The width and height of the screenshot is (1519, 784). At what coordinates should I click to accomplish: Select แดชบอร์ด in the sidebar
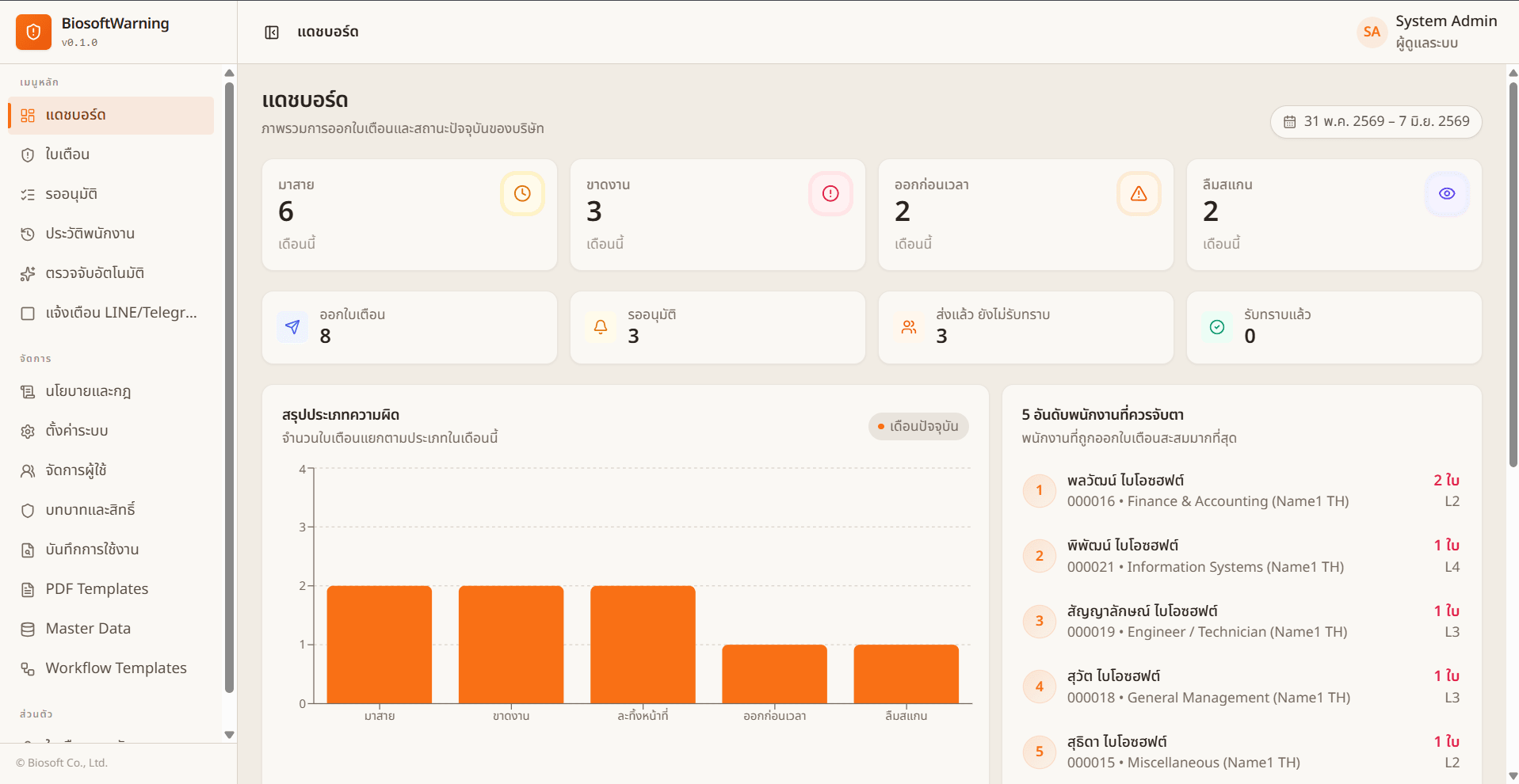point(111,116)
